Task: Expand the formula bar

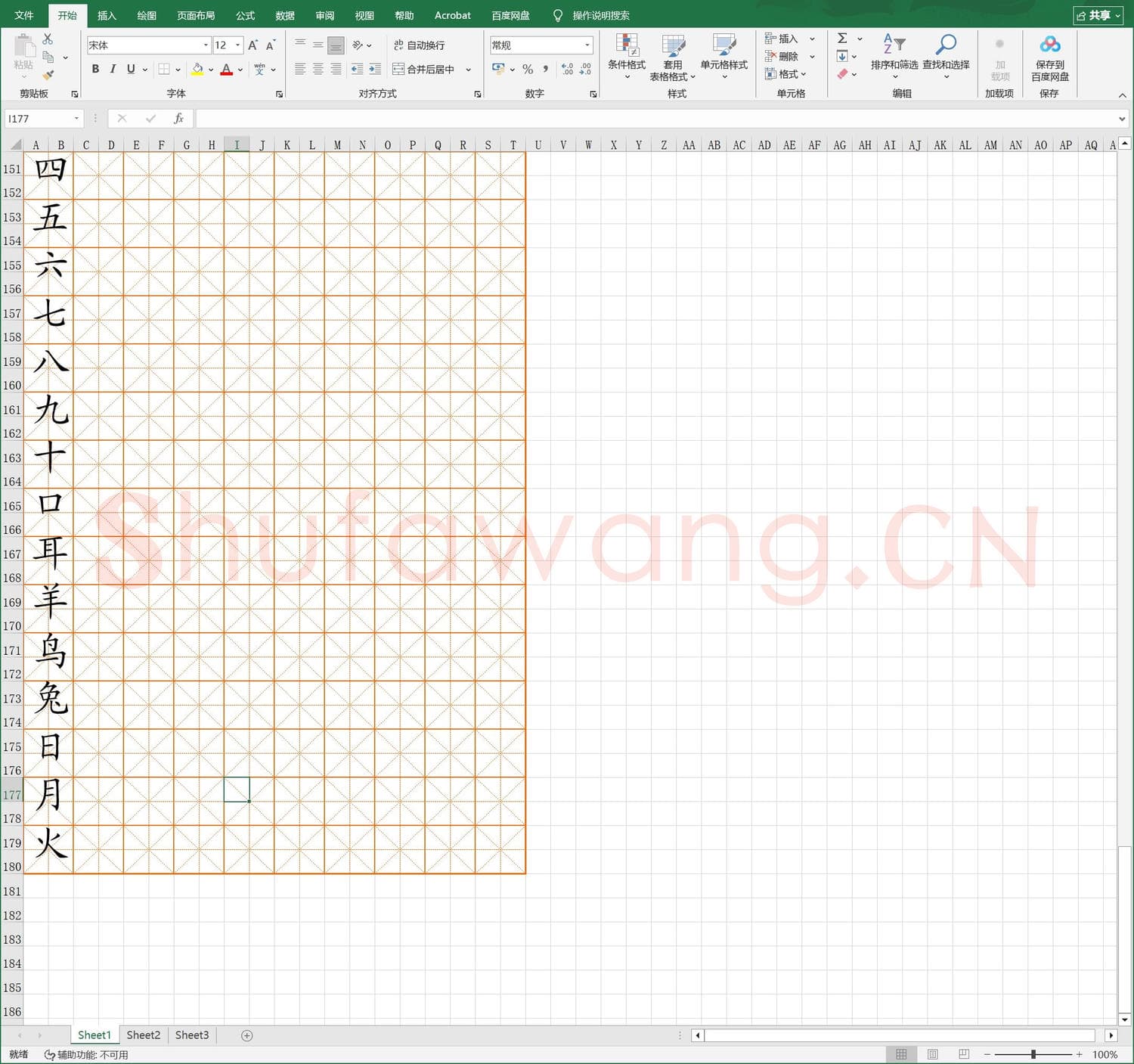Action: pos(1122,119)
